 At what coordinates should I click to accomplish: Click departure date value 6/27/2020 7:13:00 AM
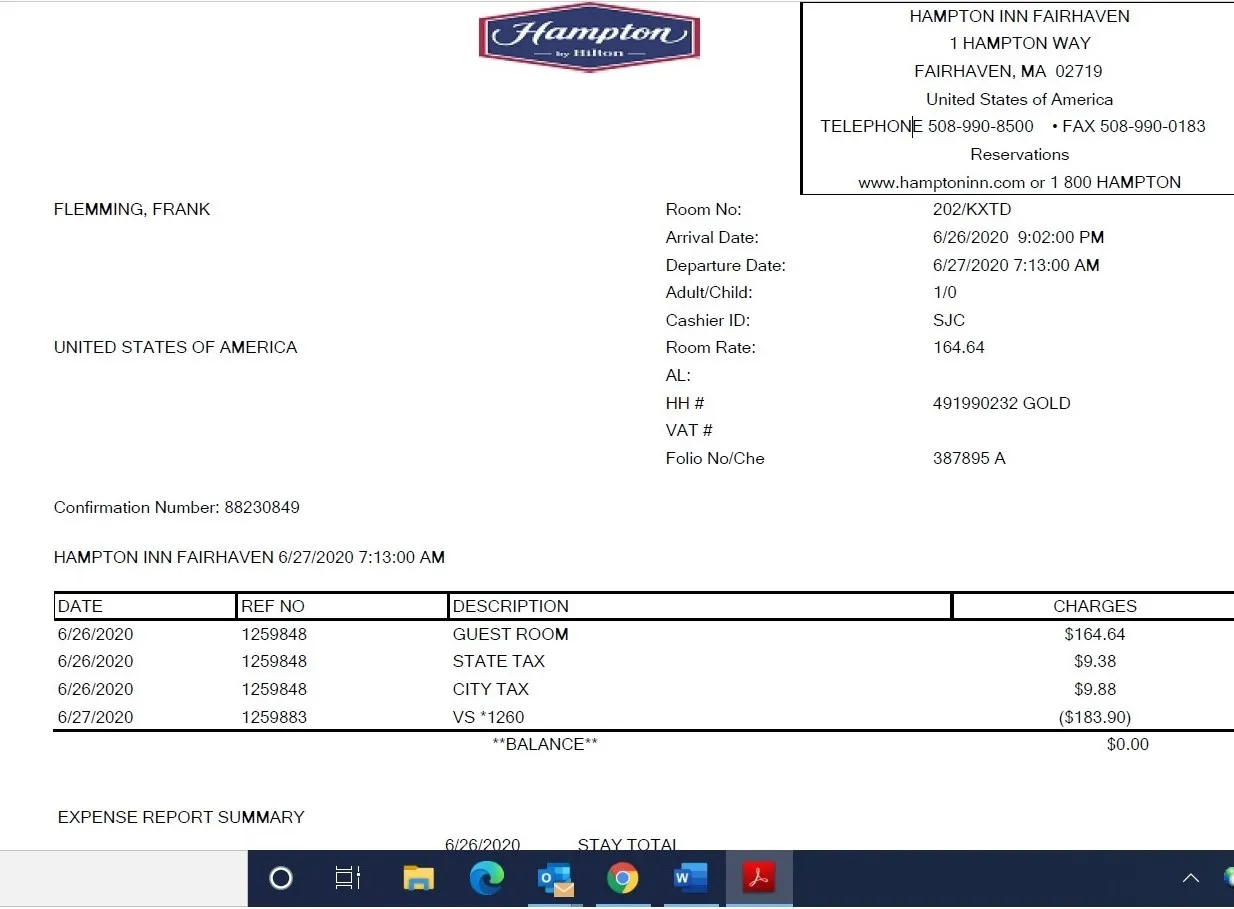click(x=1016, y=265)
